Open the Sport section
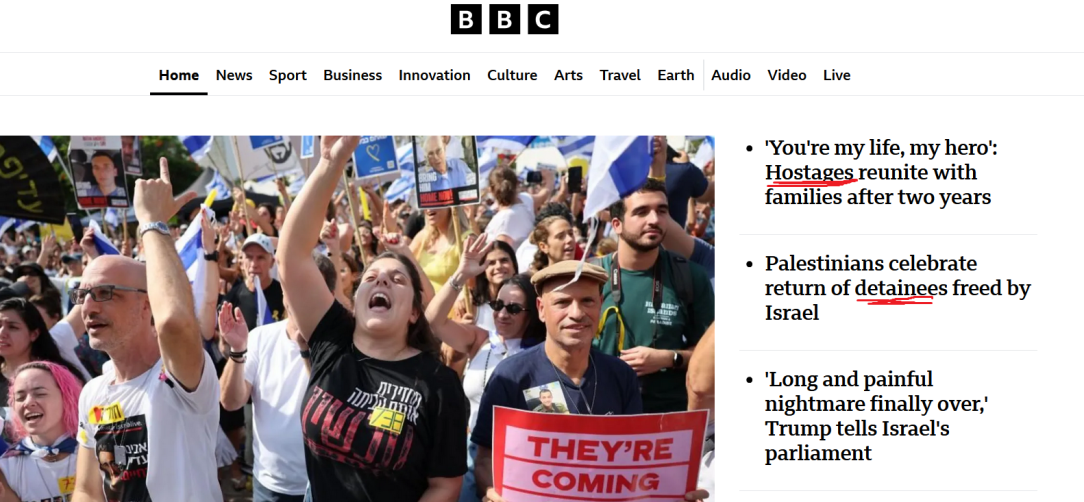Viewport: 1084px width, 502px height. pyautogui.click(x=288, y=75)
